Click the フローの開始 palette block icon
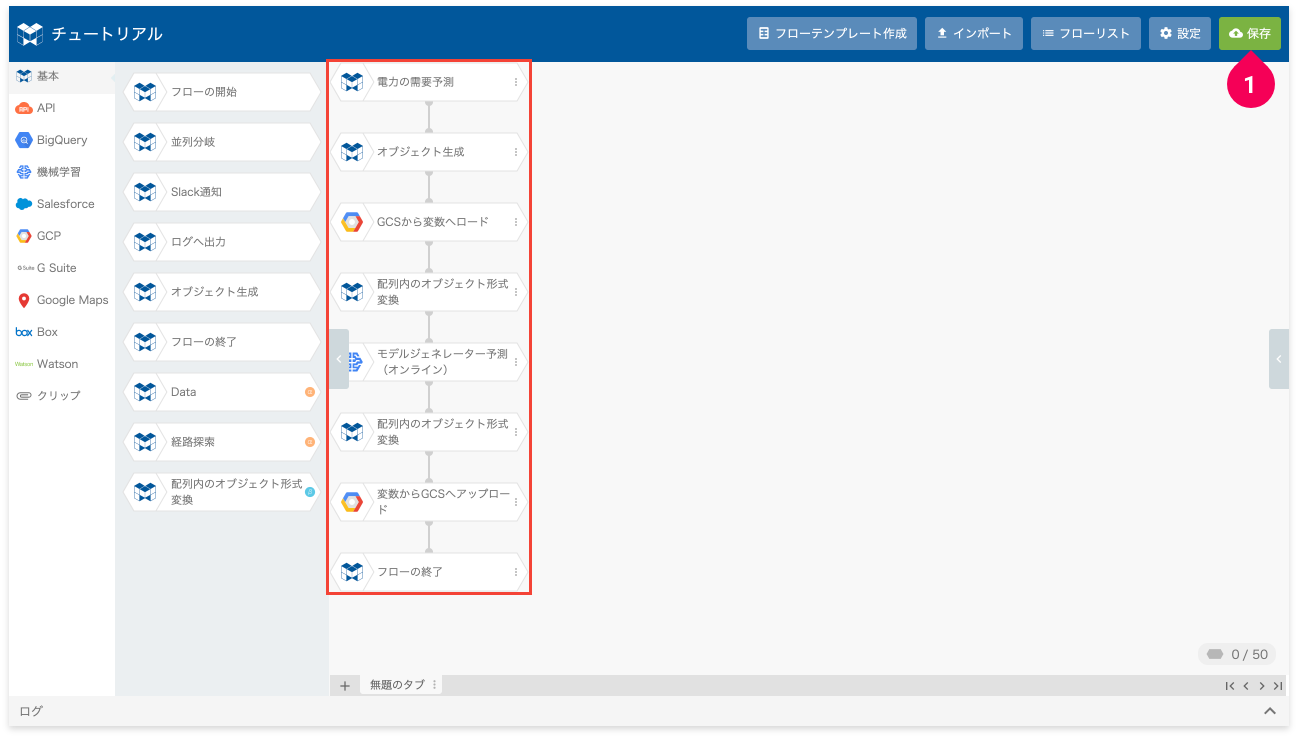The width and height of the screenshot is (1298, 738). (146, 92)
